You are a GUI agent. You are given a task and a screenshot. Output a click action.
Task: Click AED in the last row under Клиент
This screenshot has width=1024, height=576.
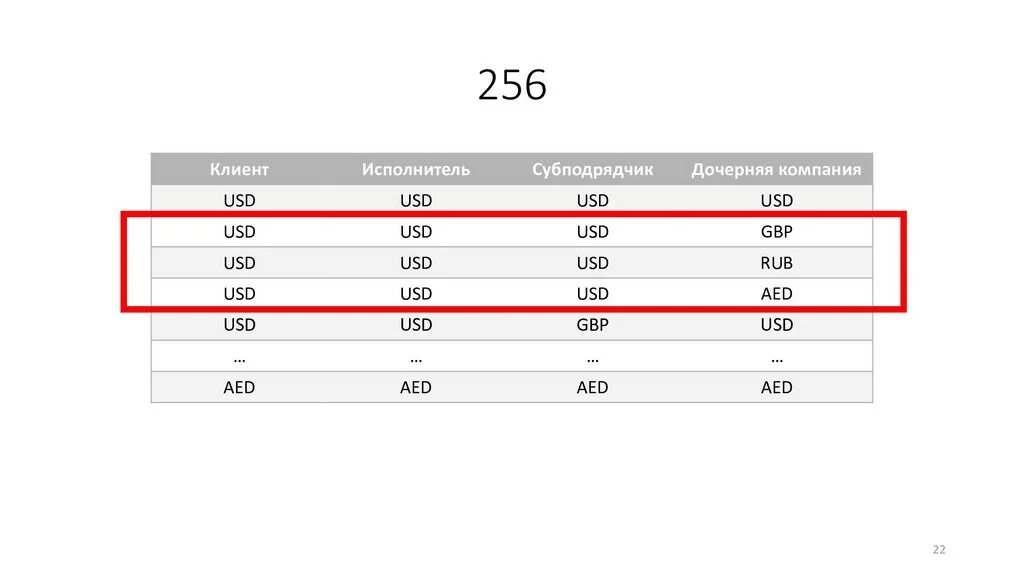tap(239, 387)
